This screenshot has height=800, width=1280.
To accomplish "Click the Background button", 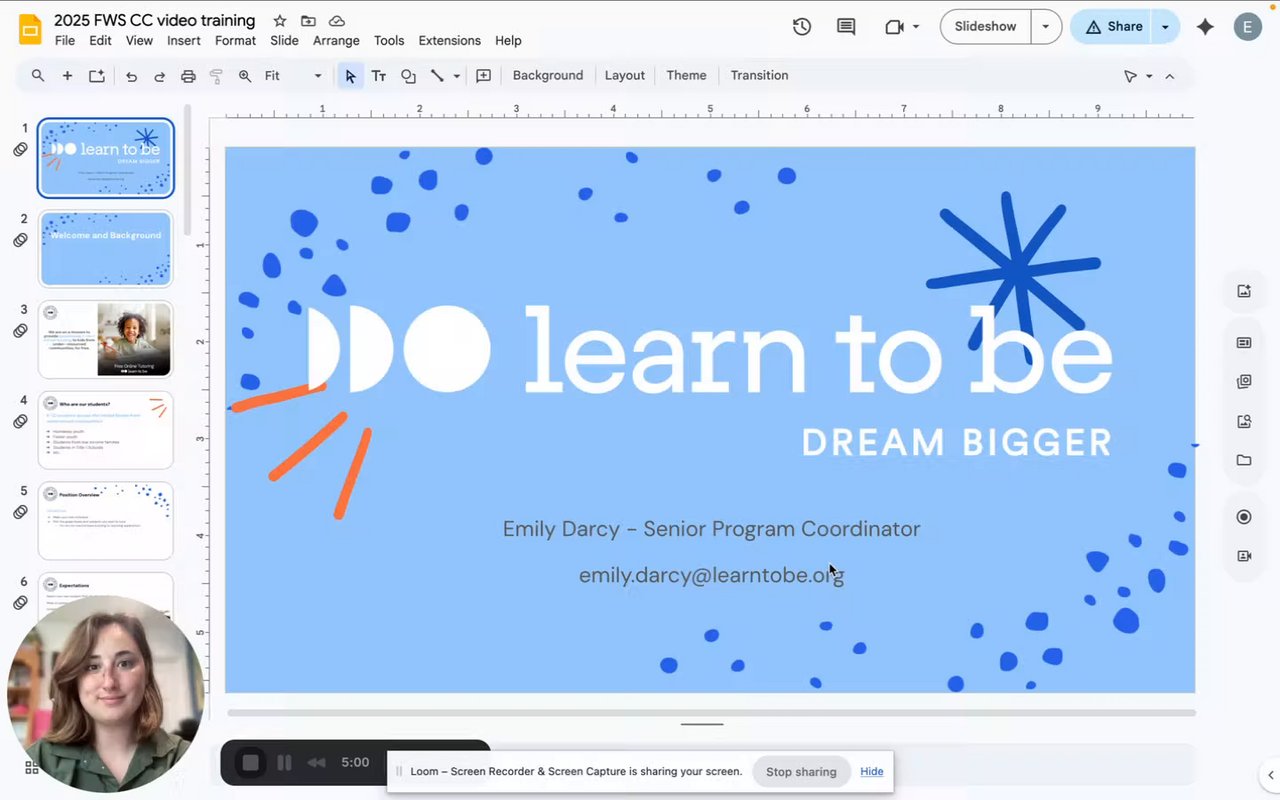I will (548, 76).
